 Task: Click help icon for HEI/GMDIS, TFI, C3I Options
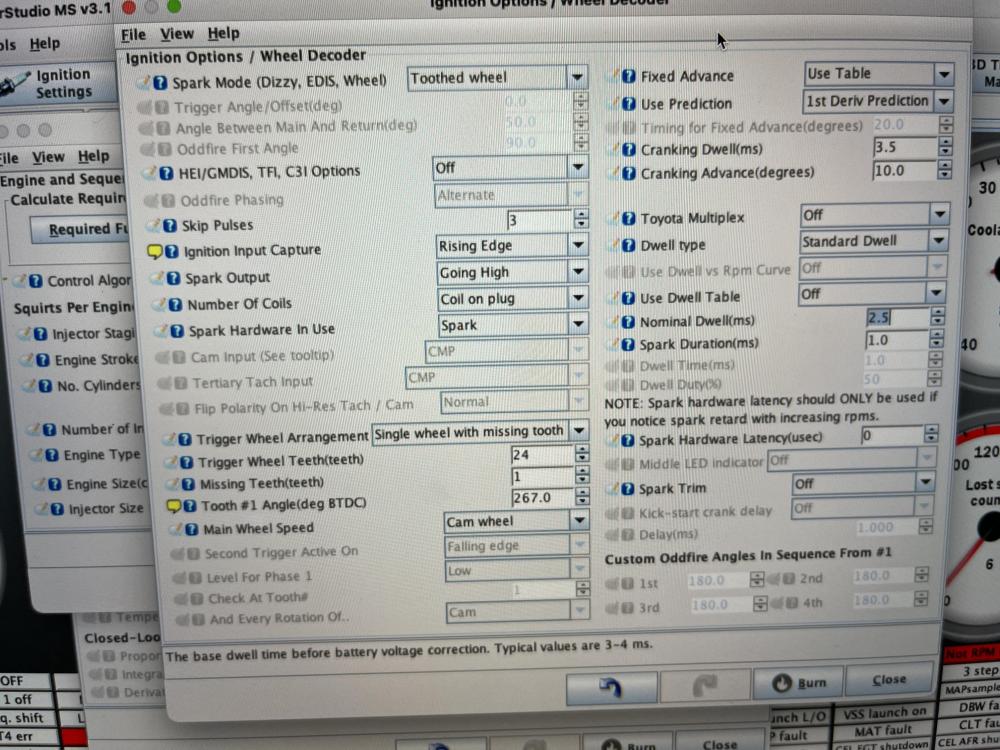tap(166, 173)
